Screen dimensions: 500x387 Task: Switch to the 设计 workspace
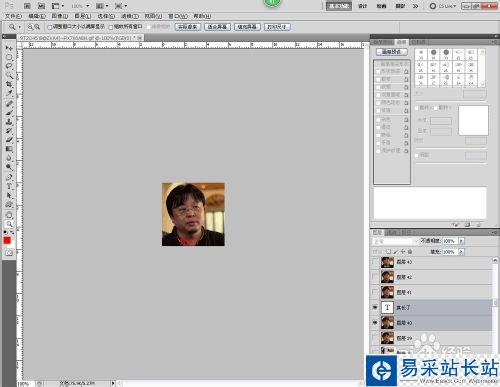[362, 6]
